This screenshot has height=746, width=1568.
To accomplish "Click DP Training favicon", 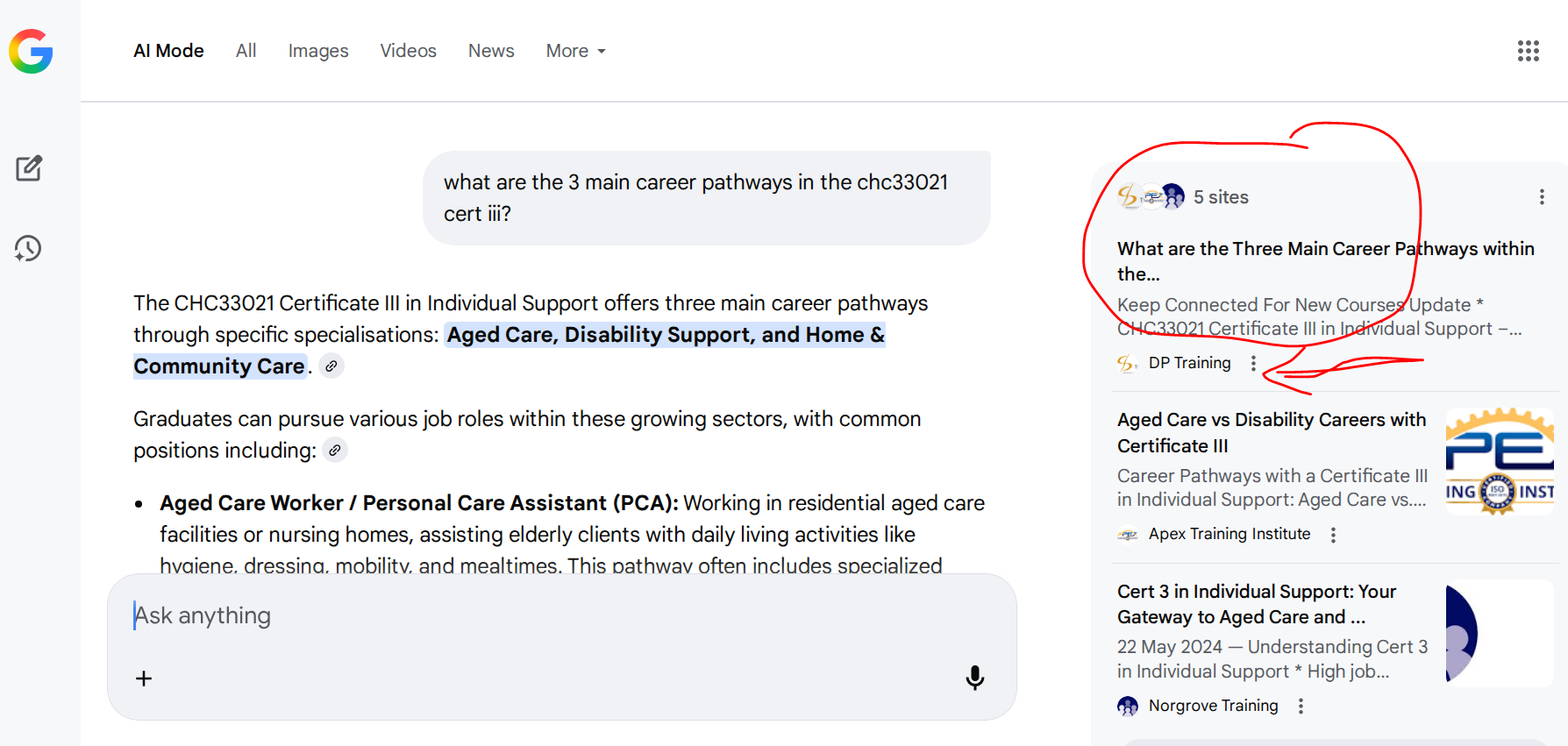I will (1128, 363).
